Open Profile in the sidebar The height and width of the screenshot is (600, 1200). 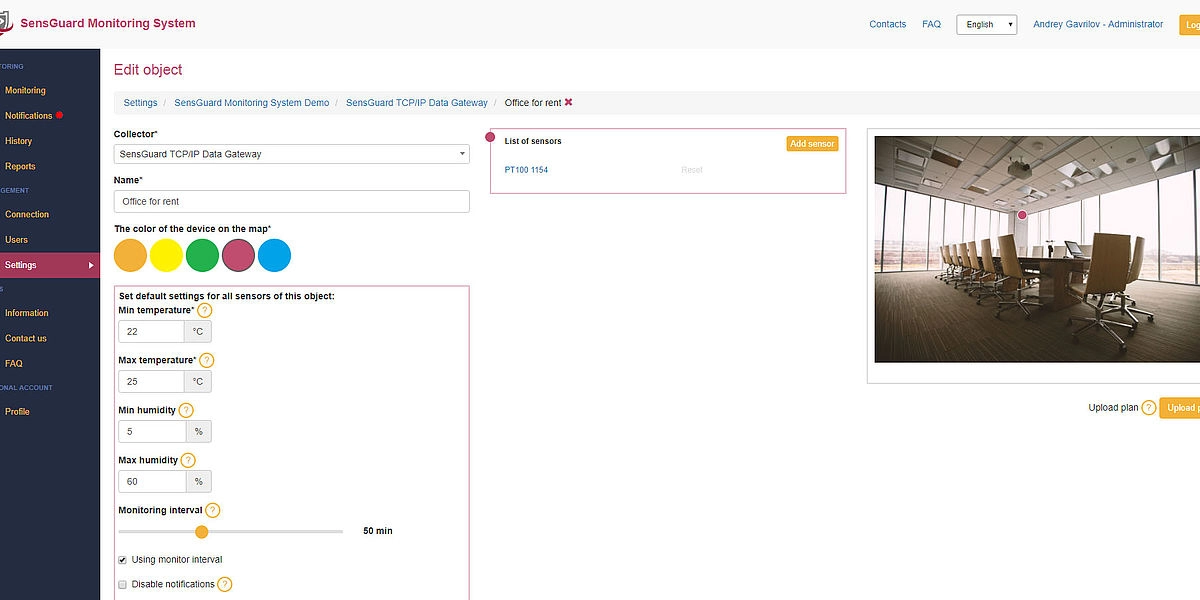(17, 412)
